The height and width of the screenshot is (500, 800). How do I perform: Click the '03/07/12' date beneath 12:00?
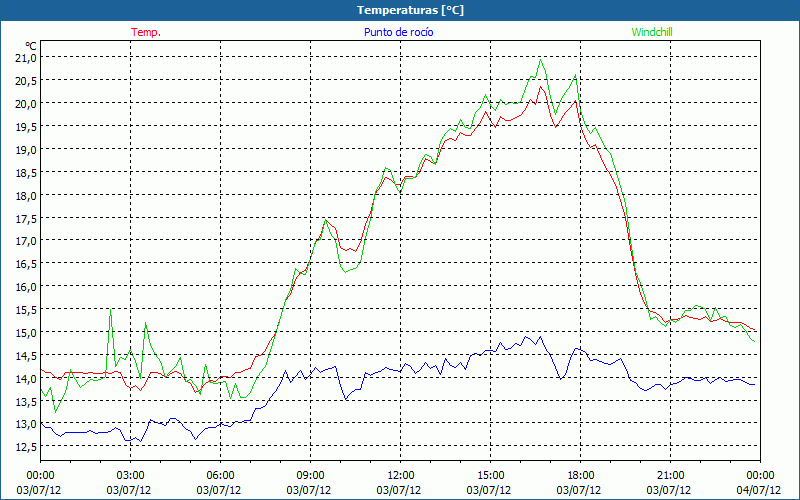399,491
